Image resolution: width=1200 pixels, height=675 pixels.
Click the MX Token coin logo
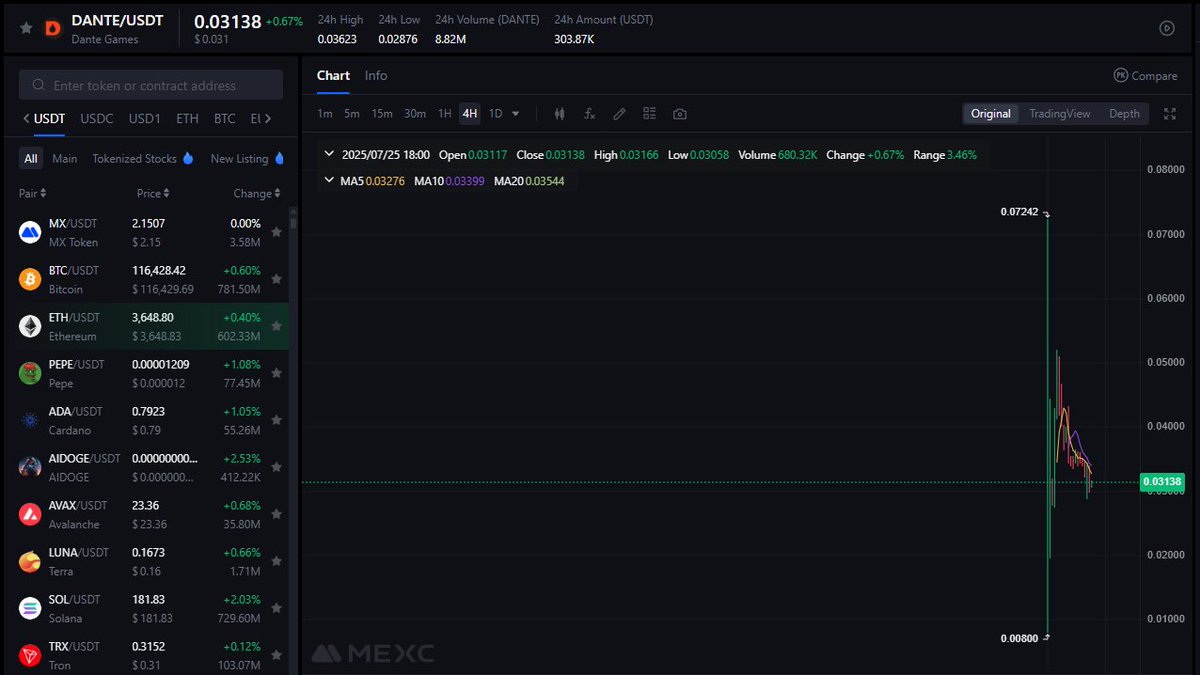pos(30,233)
